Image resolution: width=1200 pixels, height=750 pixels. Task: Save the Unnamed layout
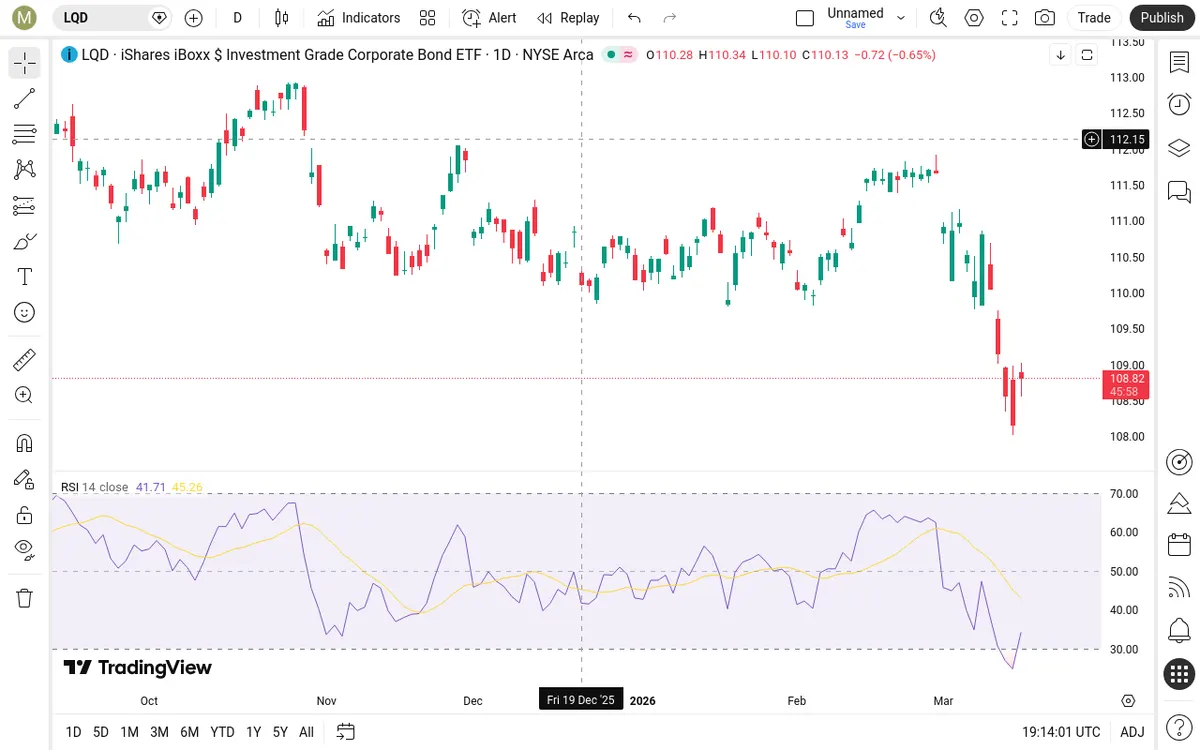coord(855,25)
